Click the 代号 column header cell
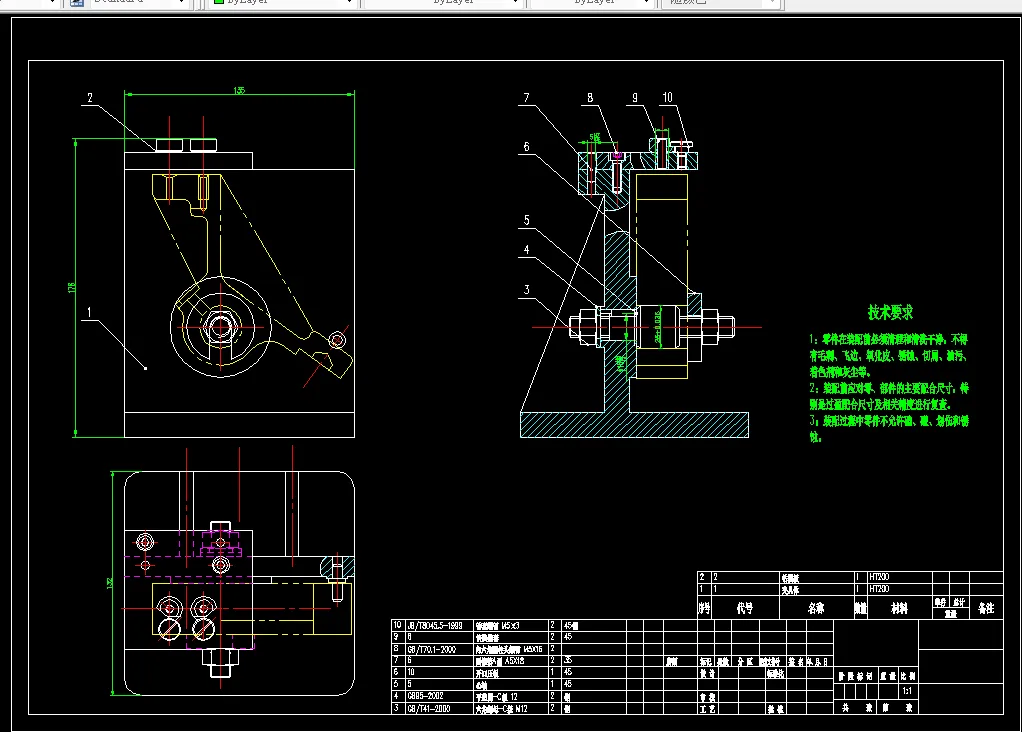This screenshot has height=732, width=1022. pos(744,607)
